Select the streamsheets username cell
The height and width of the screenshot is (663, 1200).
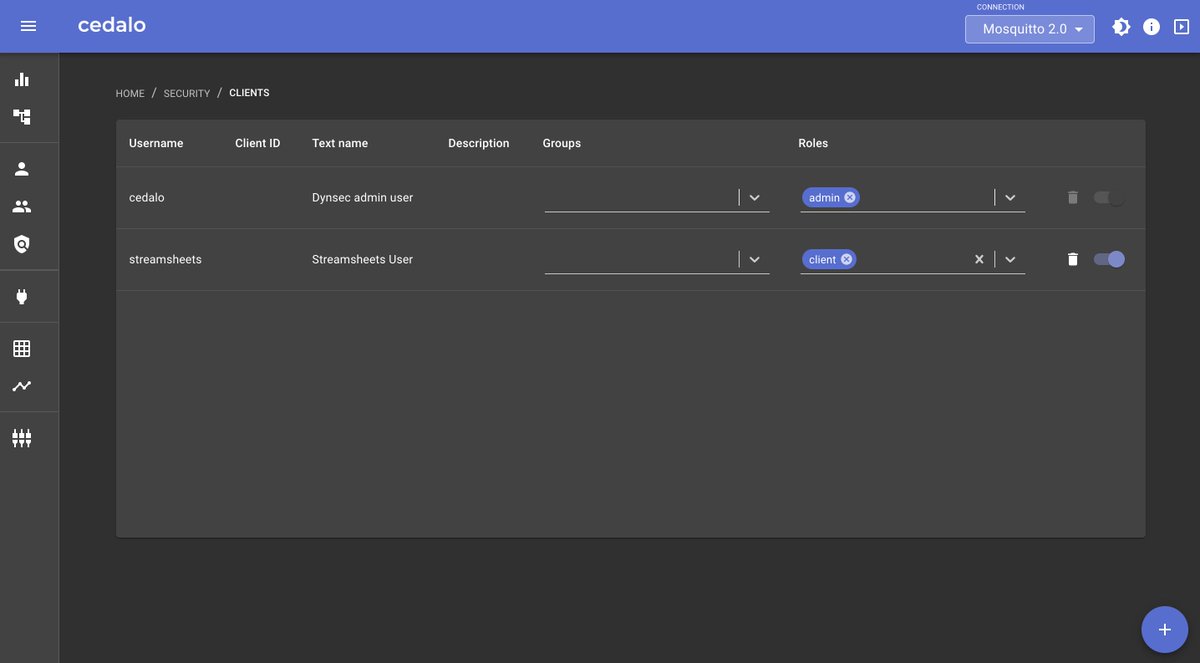pyautogui.click(x=165, y=259)
